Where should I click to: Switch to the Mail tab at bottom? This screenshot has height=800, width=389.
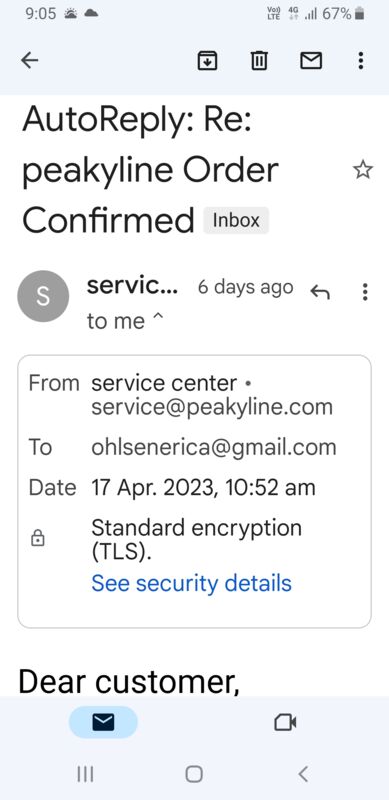tap(103, 722)
